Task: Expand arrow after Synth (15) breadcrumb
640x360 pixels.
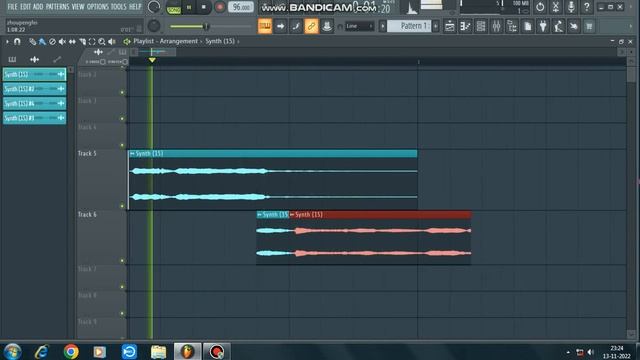Action: tap(238, 41)
